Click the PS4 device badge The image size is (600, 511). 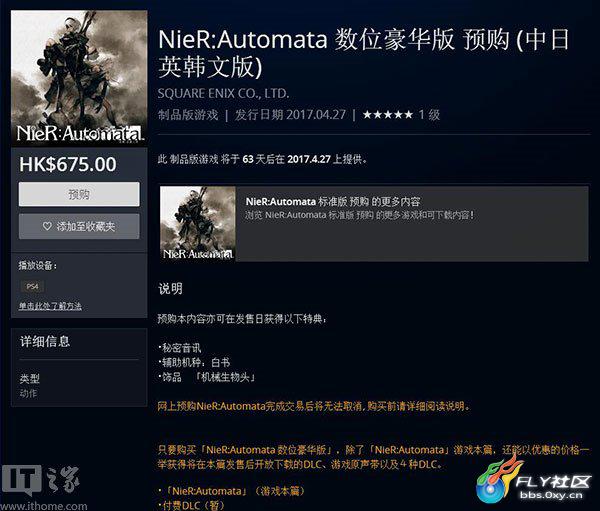pyautogui.click(x=32, y=286)
